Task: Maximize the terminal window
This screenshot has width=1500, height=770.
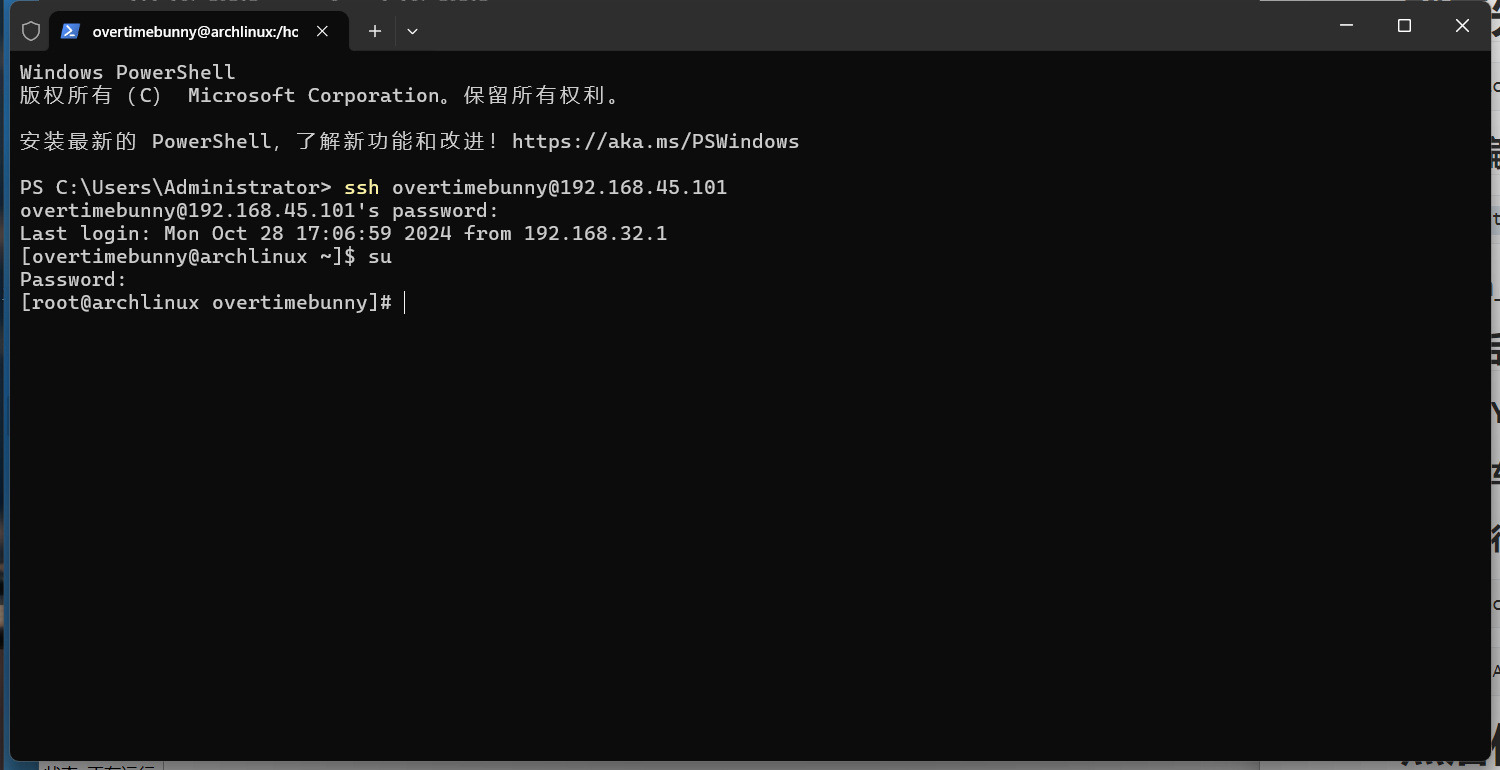Action: [1404, 26]
